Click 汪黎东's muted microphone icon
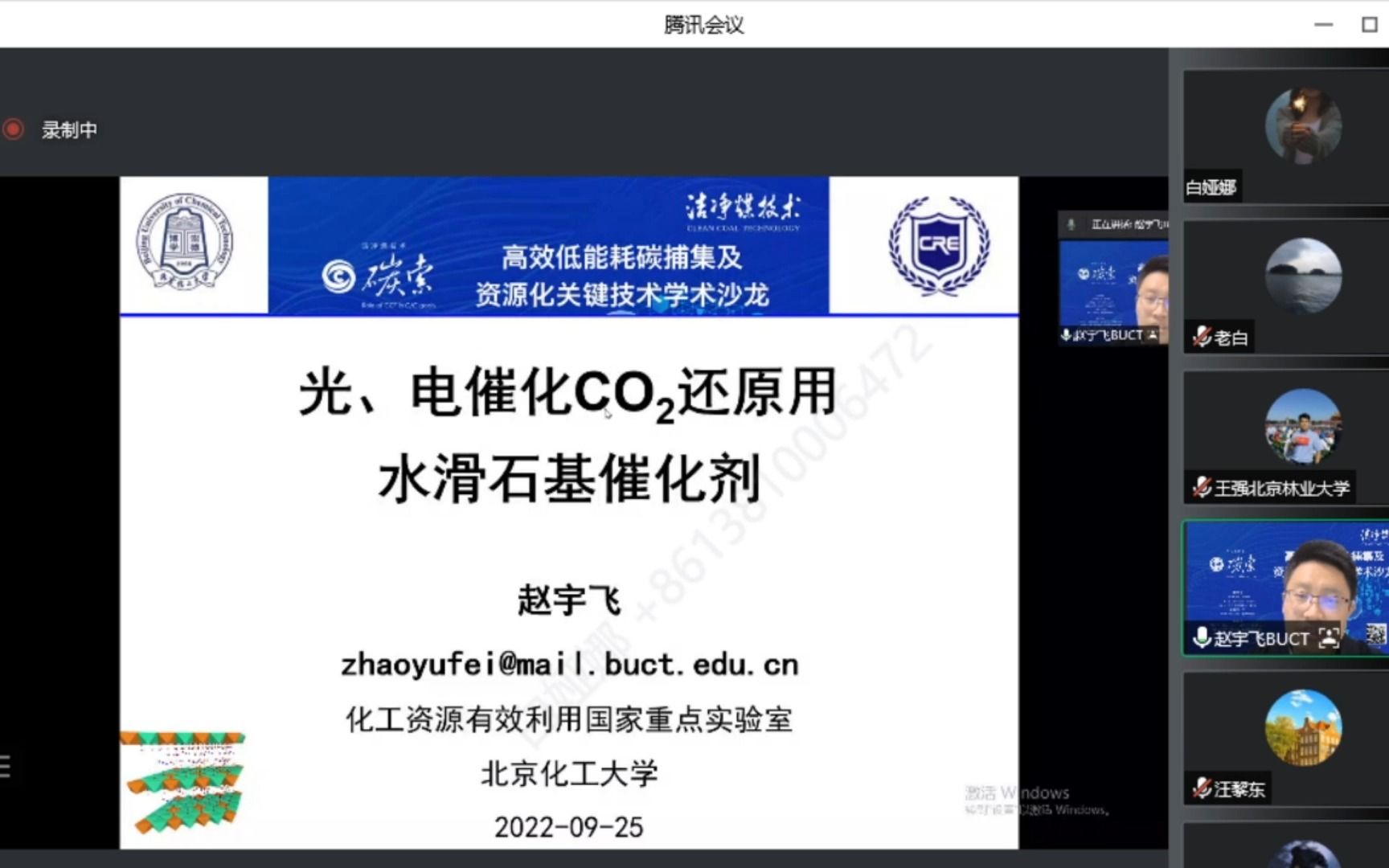 (x=1202, y=788)
